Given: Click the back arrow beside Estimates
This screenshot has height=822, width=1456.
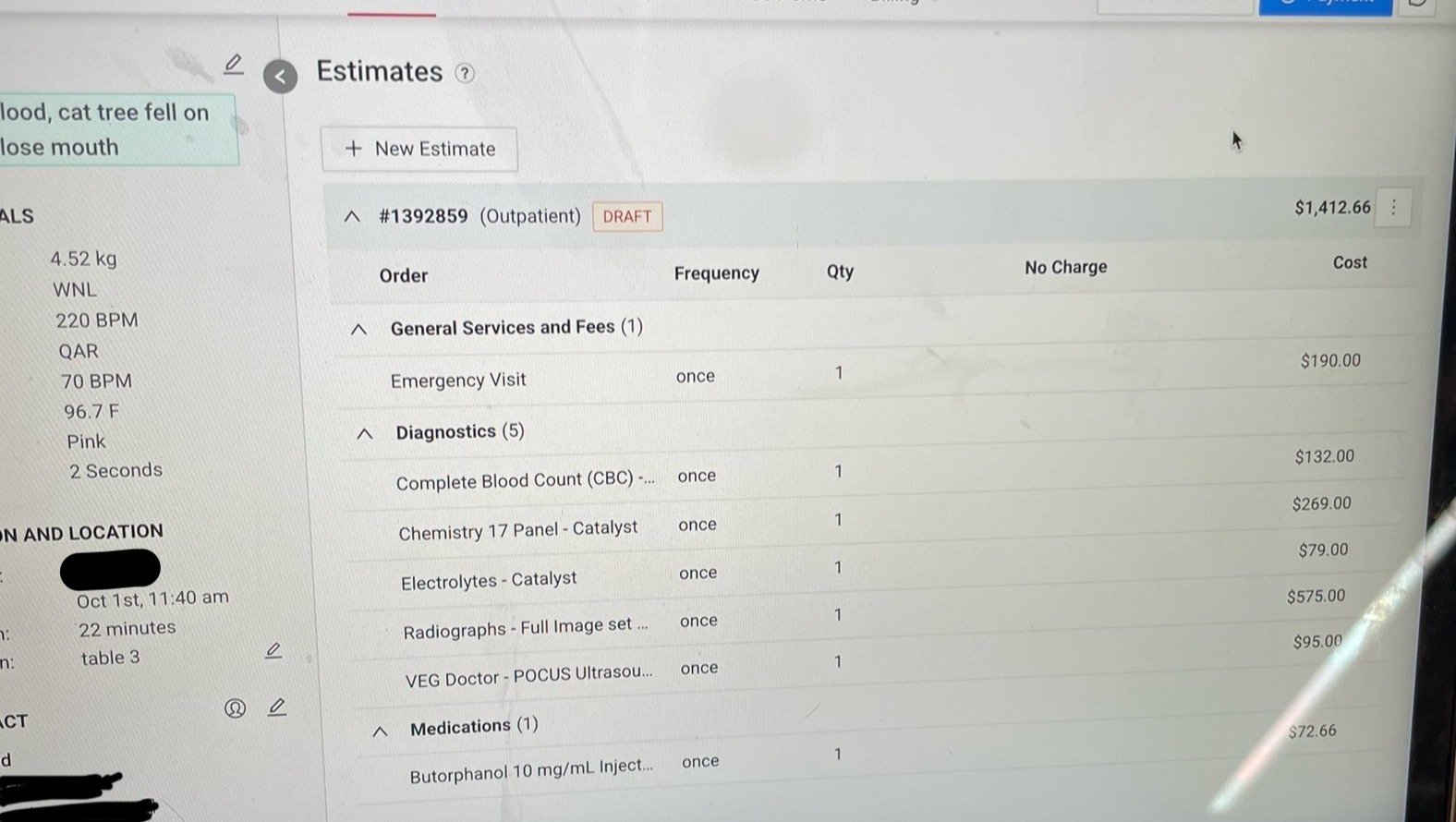Looking at the screenshot, I should click(280, 77).
